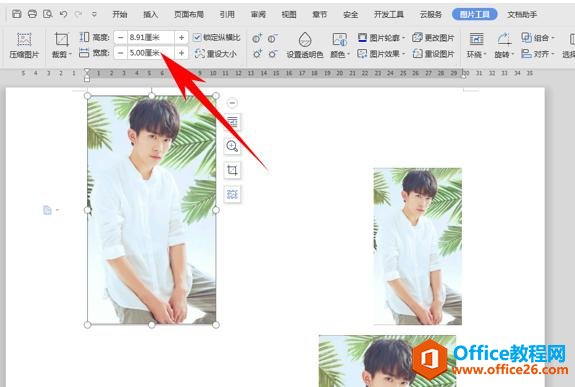Expand the quick access toolbar customize arrow
This screenshot has width=575, height=387.
pos(94,15)
